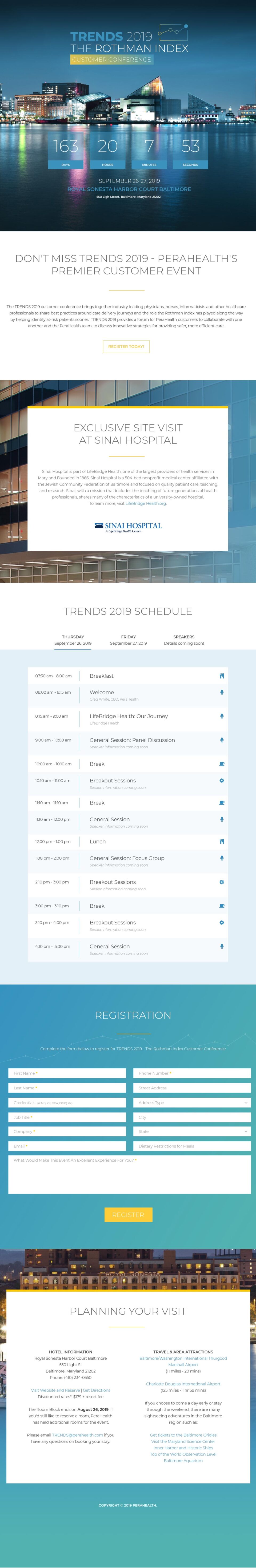Click the microphone icon for Panel Discussion
Viewport: 256px width, 1568px height.
click(222, 739)
